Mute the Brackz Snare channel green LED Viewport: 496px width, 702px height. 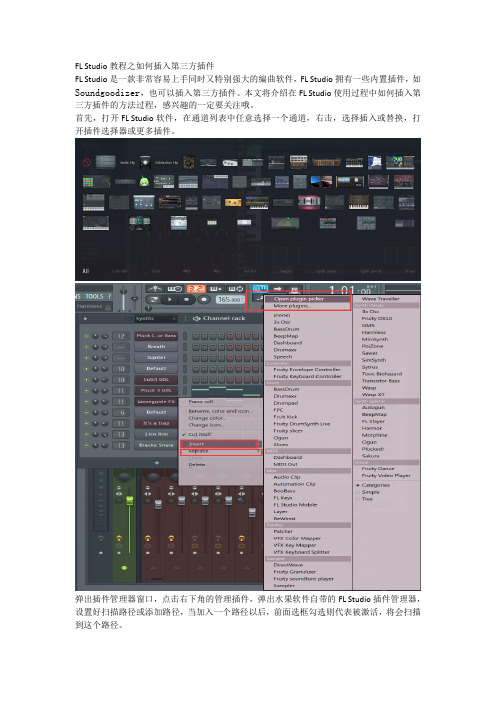pyautogui.click(x=86, y=445)
